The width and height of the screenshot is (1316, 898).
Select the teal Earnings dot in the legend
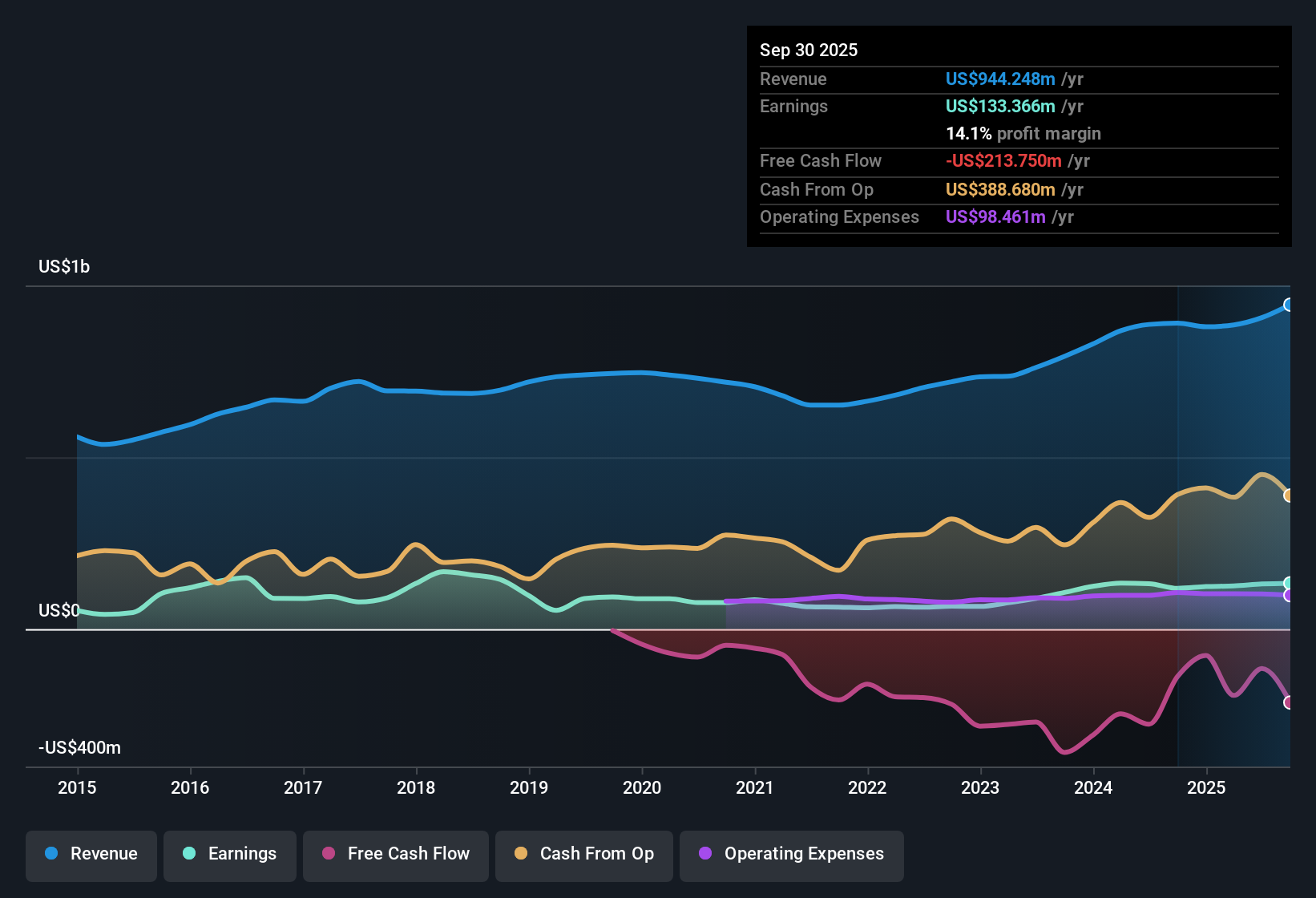(190, 854)
